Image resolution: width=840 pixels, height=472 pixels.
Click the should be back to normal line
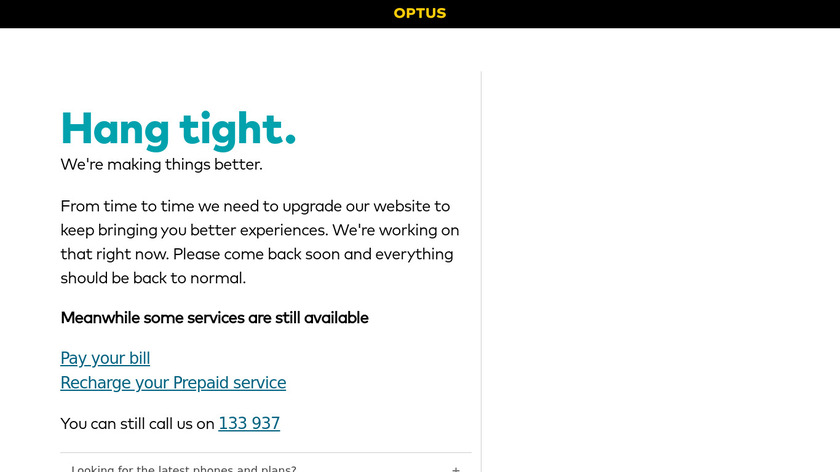coord(153,278)
